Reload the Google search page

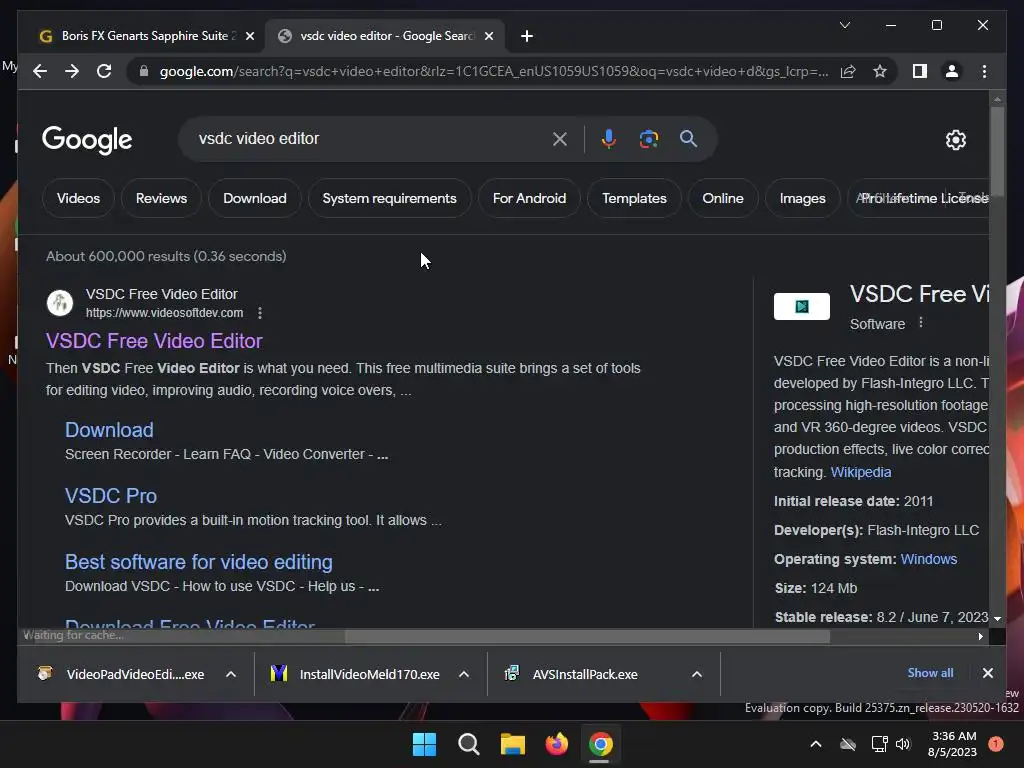pyautogui.click(x=104, y=71)
